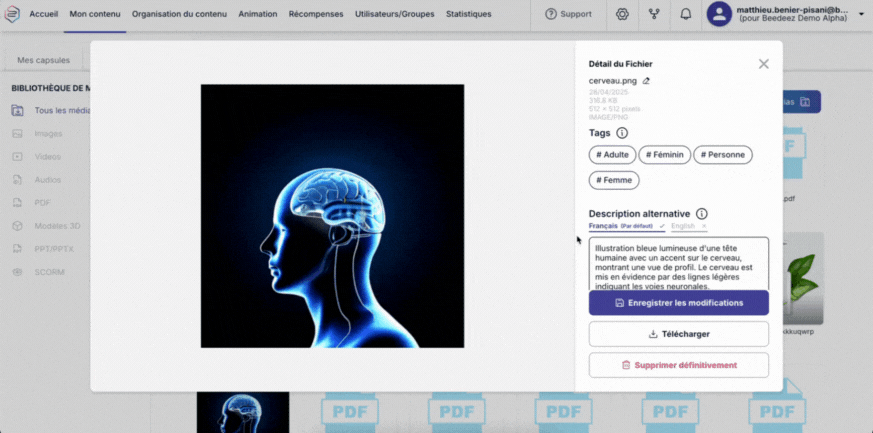Viewport: 873px width, 433px height.
Task: Remove the English language with the X
Action: tap(704, 226)
